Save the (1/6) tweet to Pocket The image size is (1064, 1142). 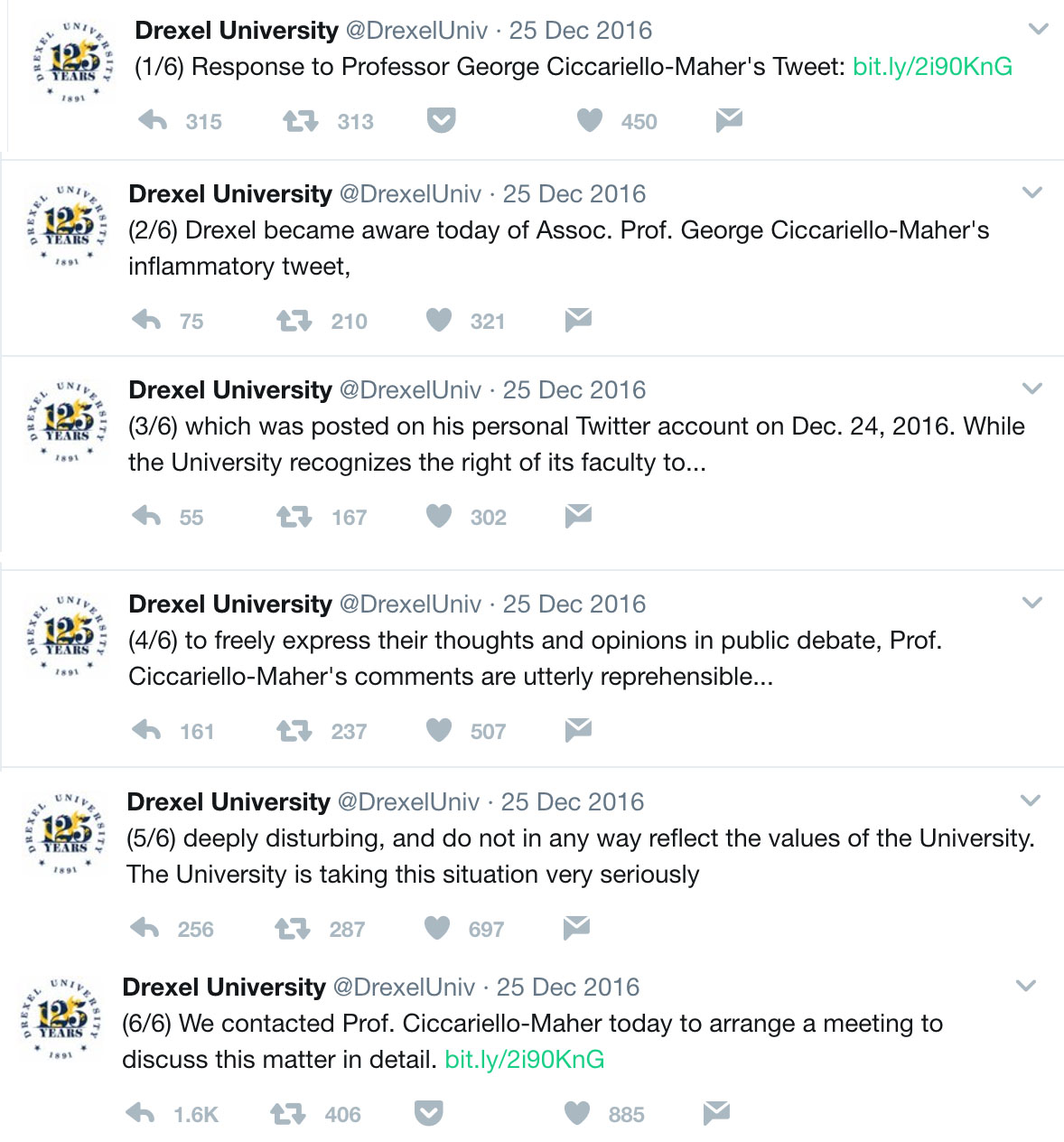point(441,120)
